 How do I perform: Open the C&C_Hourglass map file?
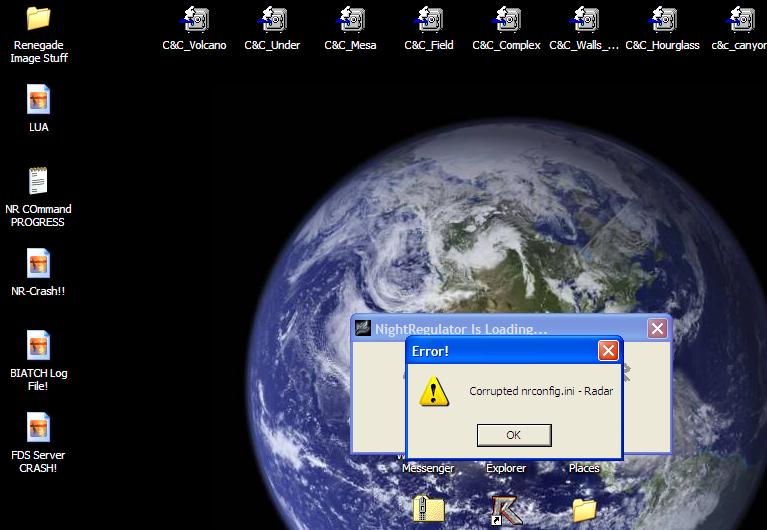(x=662, y=20)
